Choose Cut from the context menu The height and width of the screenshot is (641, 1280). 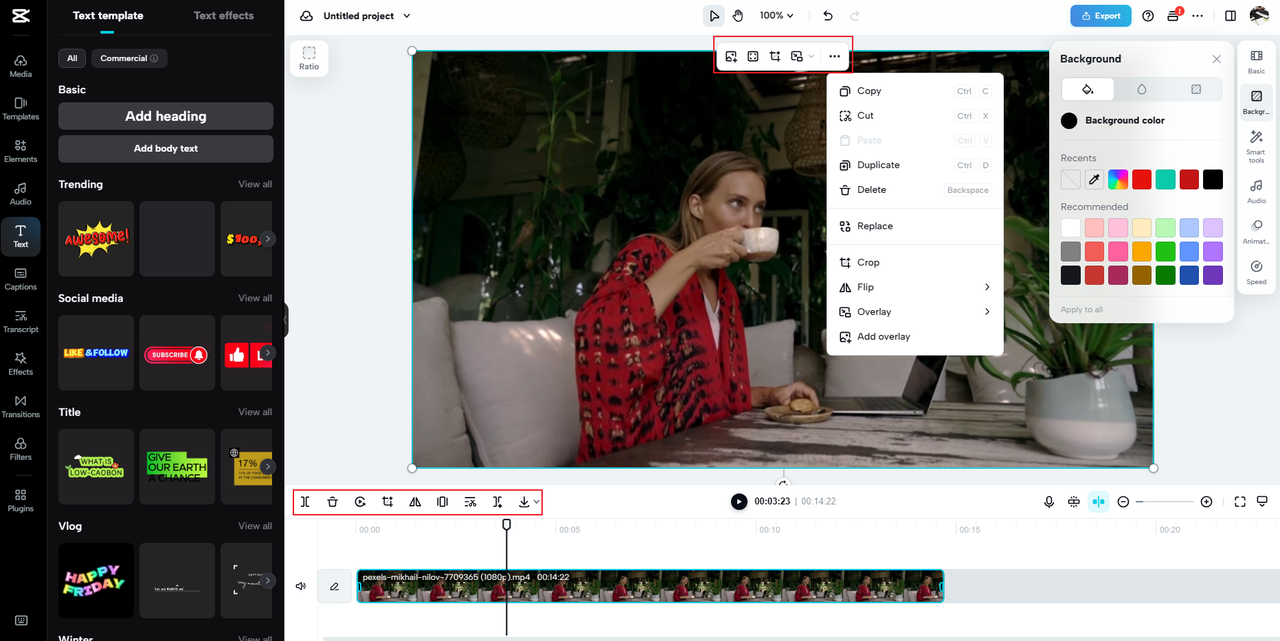click(x=915, y=116)
